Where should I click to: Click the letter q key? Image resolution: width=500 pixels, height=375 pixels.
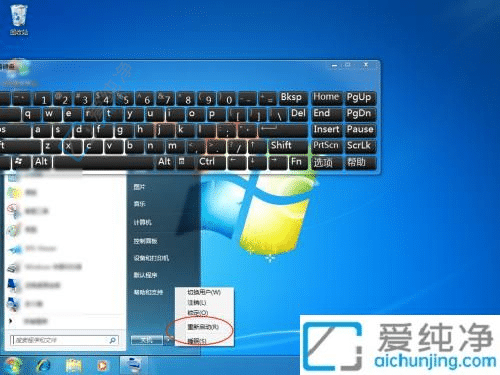(32, 114)
